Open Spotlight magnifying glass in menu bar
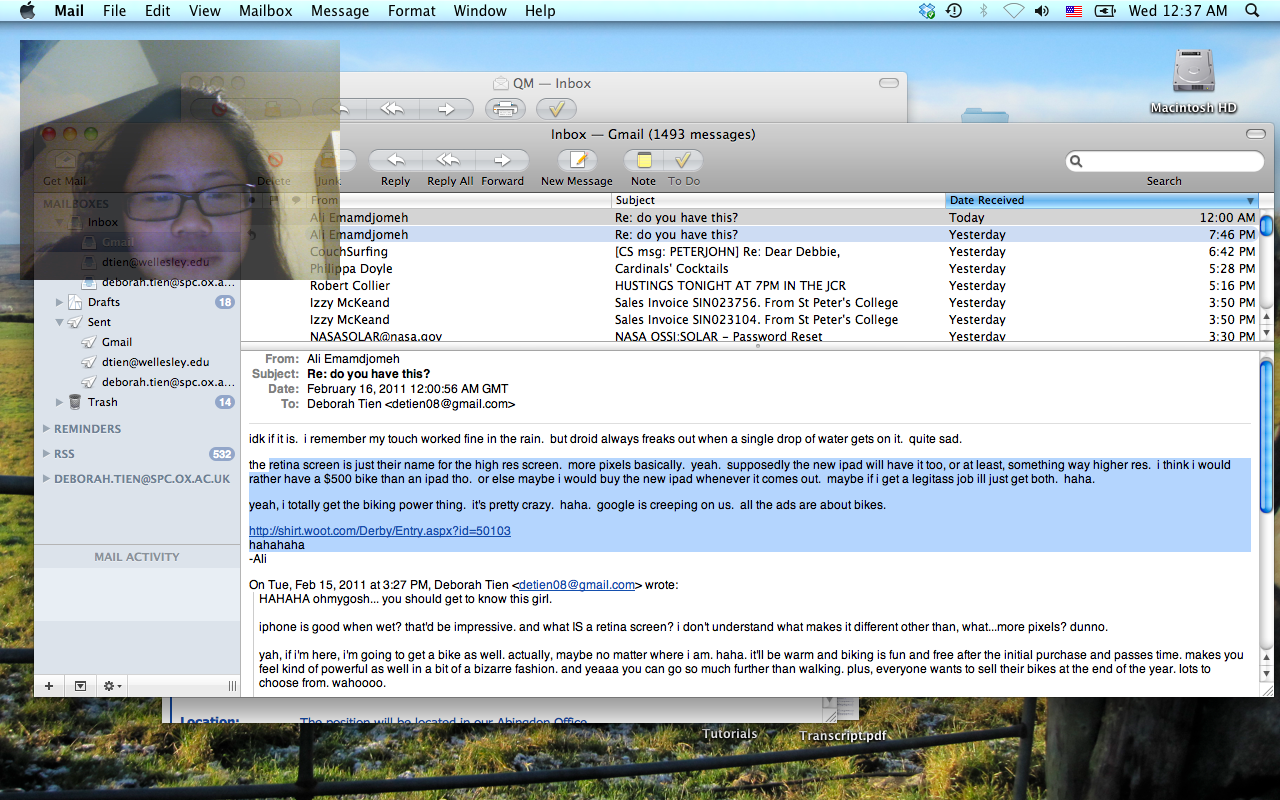 [1252, 11]
